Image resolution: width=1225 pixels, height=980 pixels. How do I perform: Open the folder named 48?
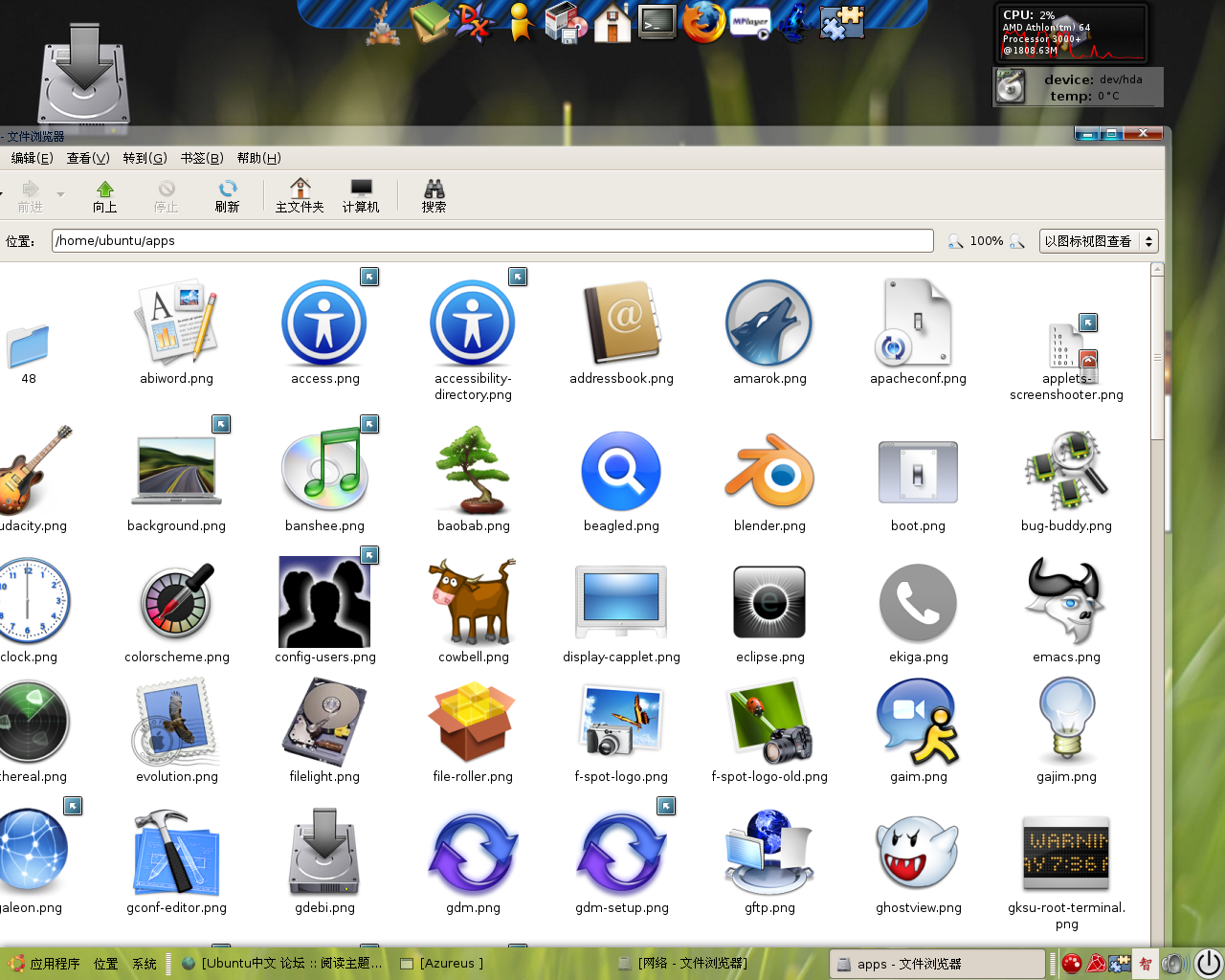pos(28,346)
